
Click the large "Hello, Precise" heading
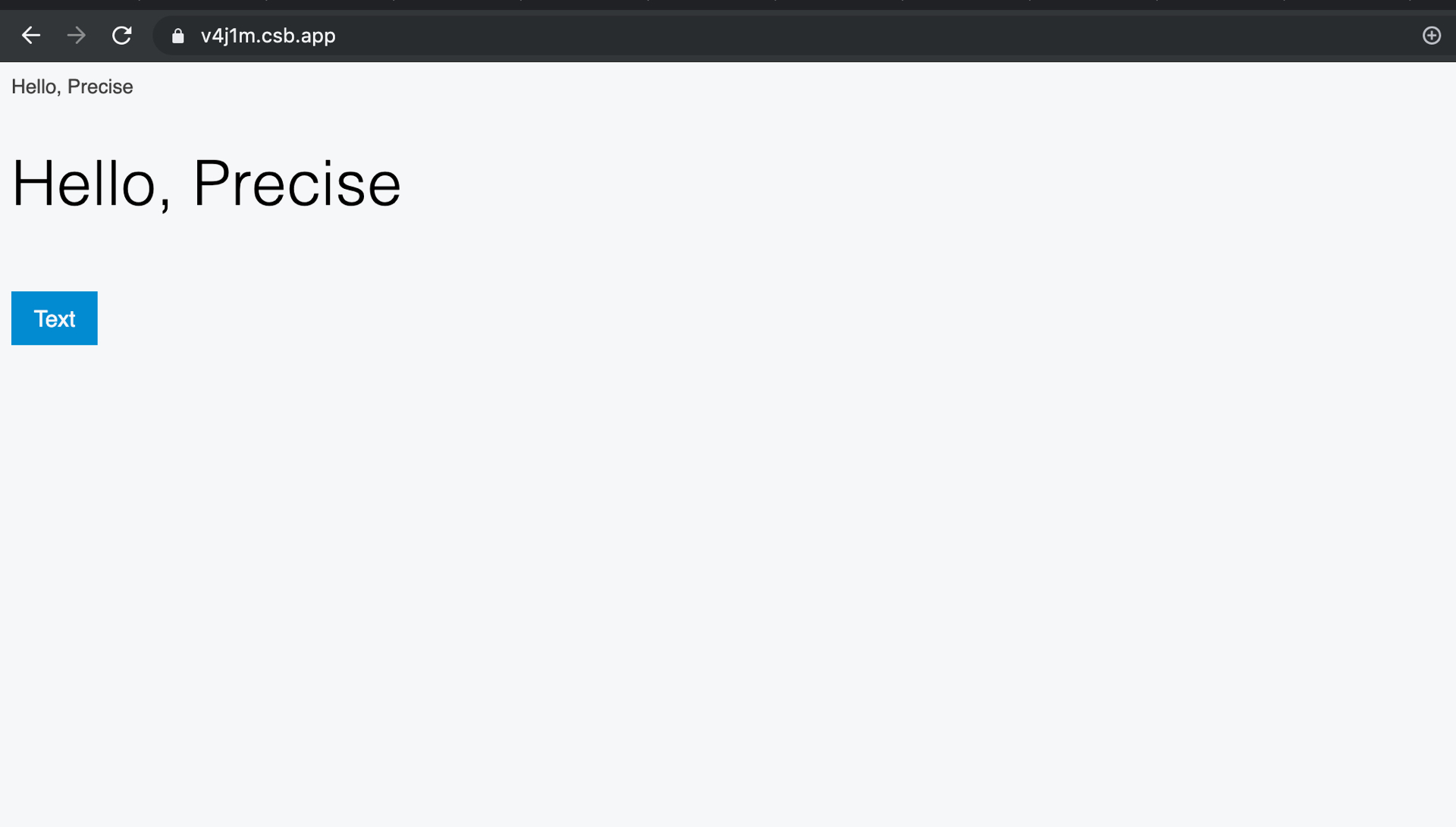206,184
